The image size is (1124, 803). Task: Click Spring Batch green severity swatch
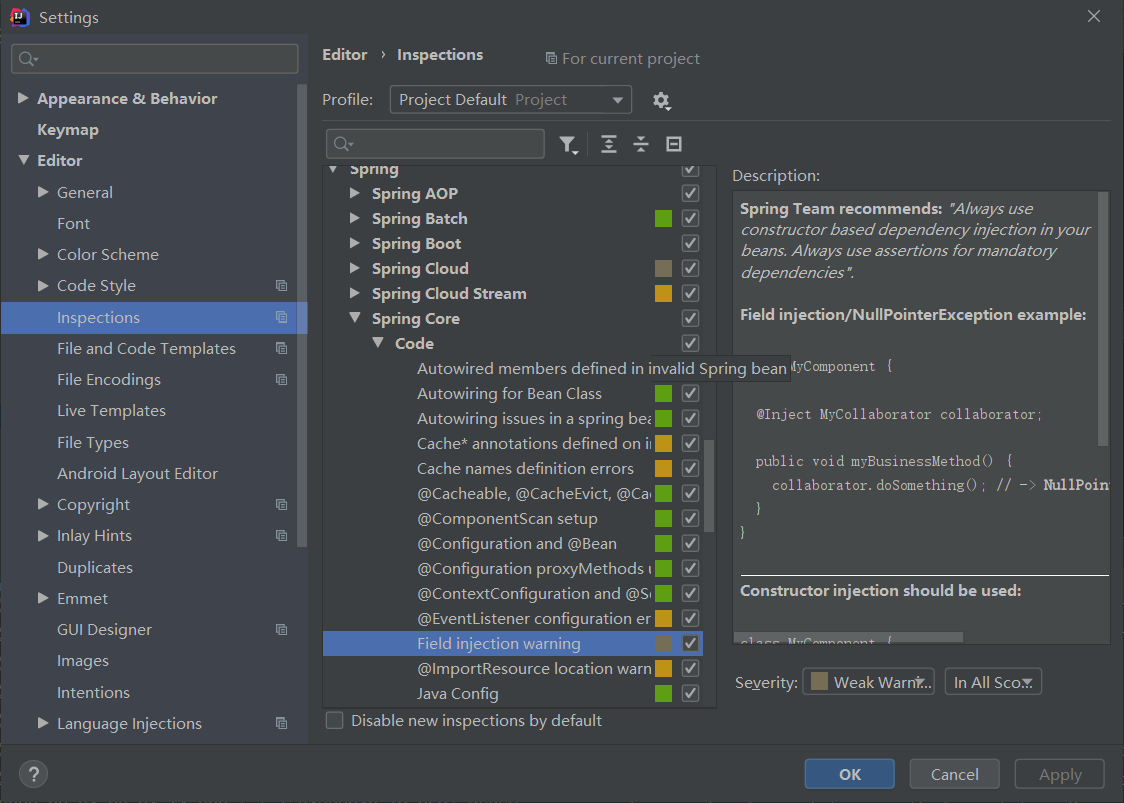[664, 219]
